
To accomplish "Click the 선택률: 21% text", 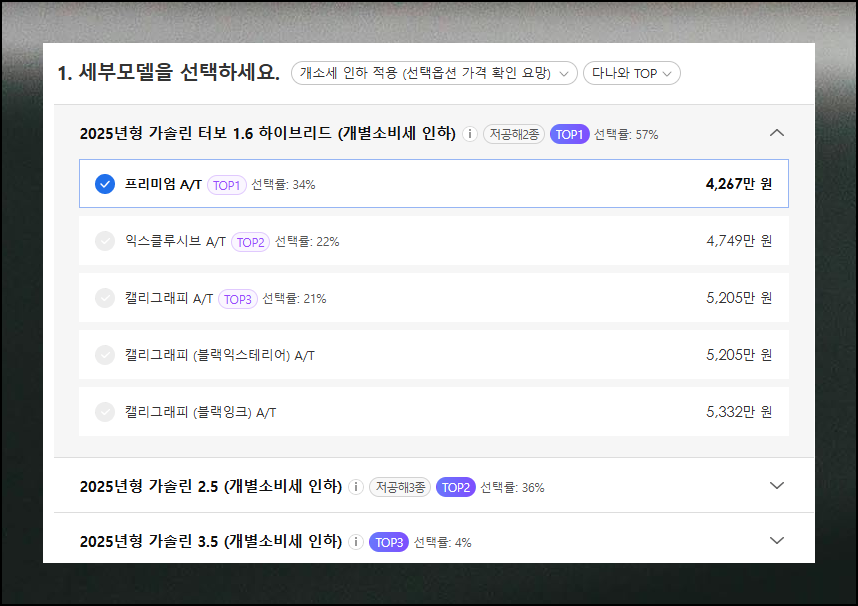I will click(x=294, y=299).
